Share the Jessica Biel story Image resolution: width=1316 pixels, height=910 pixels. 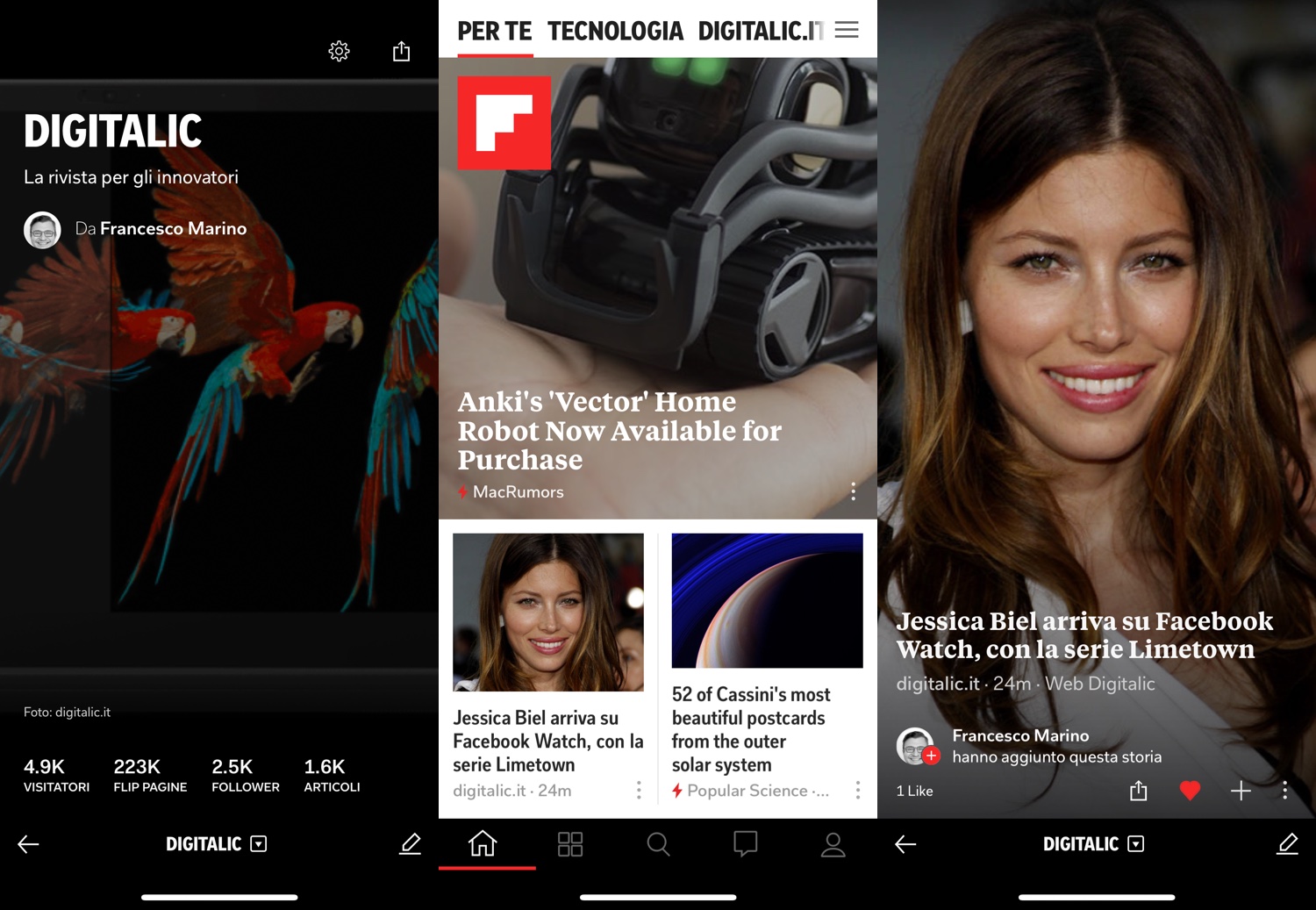1139,791
